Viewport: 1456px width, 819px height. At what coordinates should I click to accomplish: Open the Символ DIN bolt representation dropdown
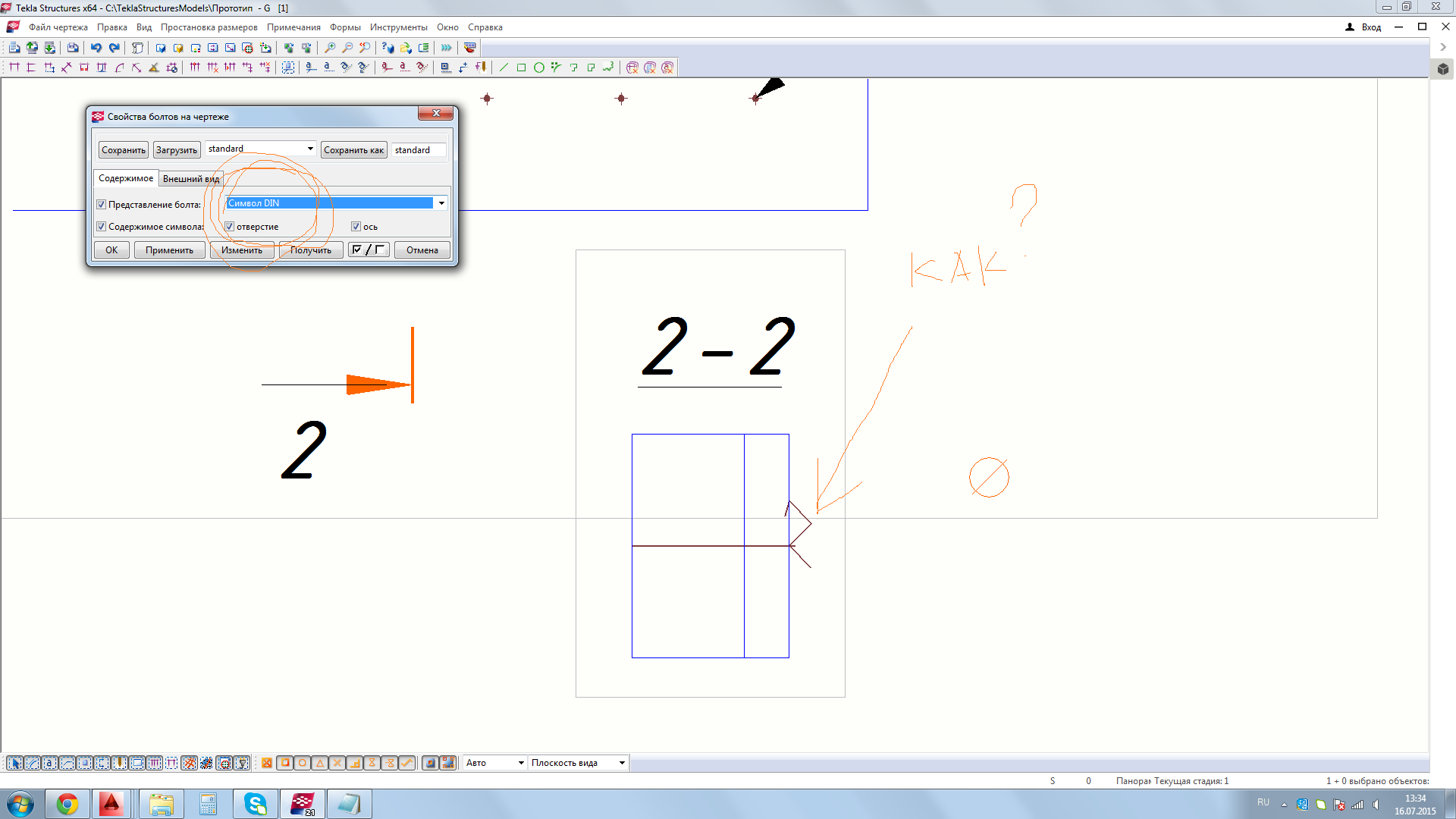pyautogui.click(x=441, y=203)
